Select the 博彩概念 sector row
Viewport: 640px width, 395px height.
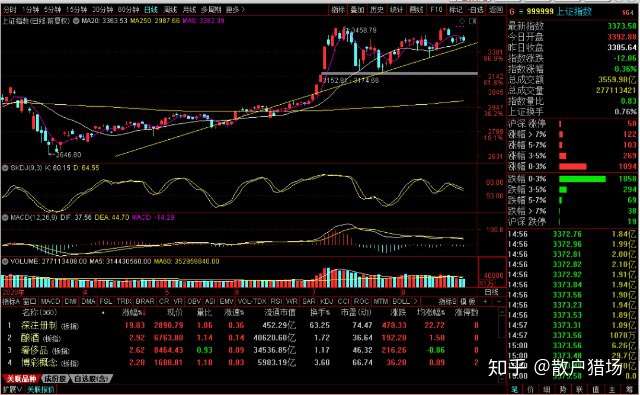[x=241, y=362]
